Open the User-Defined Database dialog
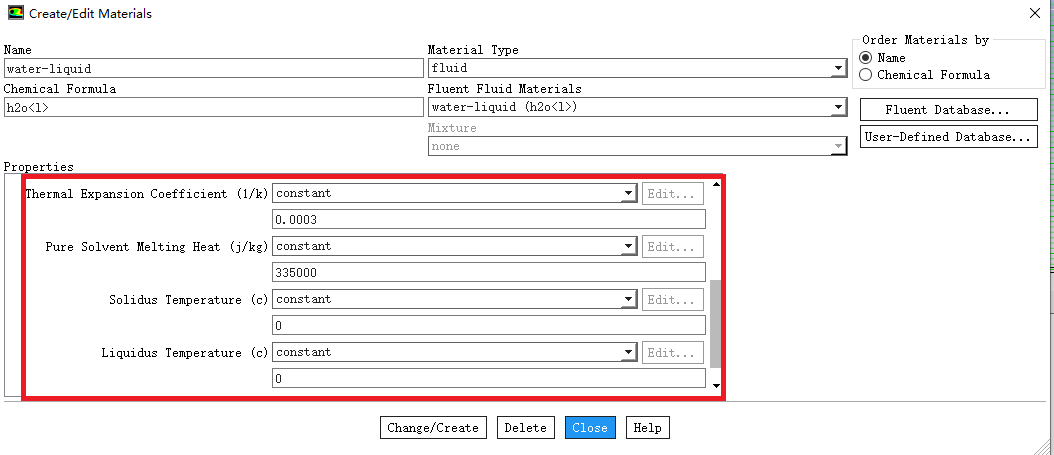Image resolution: width=1054 pixels, height=455 pixels. (x=948, y=136)
